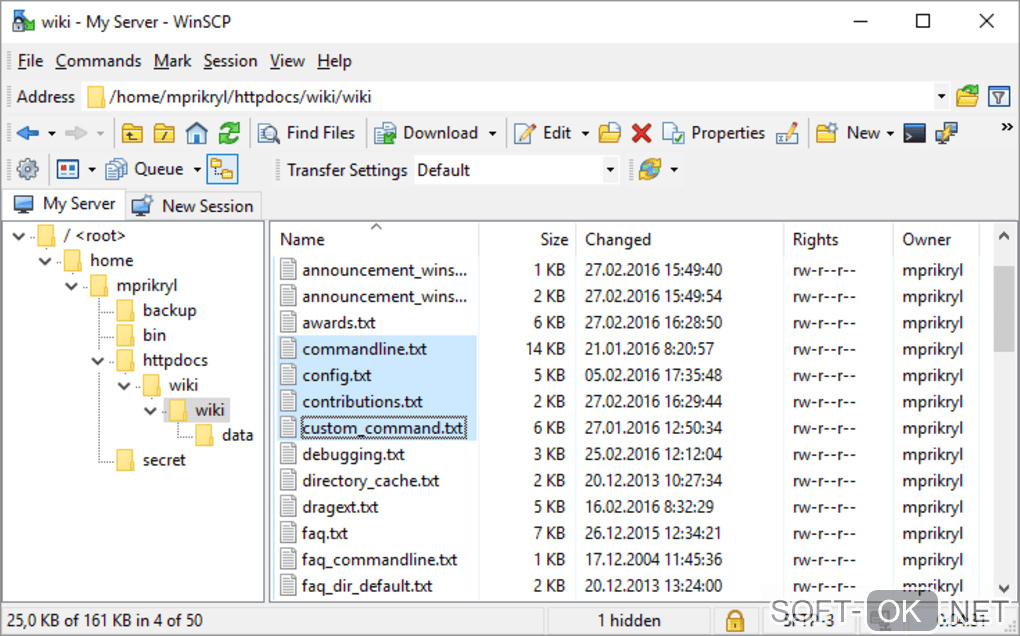
Task: Click the Edit file button
Action: [543, 133]
